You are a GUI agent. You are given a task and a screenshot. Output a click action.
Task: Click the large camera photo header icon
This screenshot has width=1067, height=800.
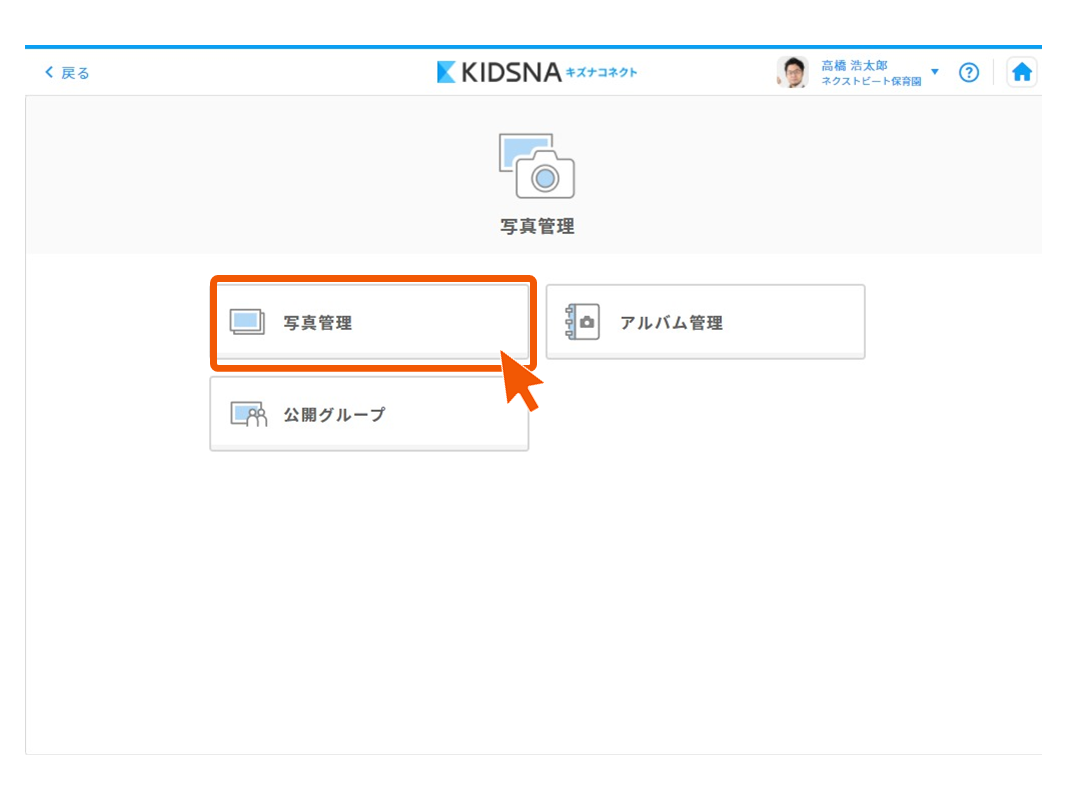point(537,166)
